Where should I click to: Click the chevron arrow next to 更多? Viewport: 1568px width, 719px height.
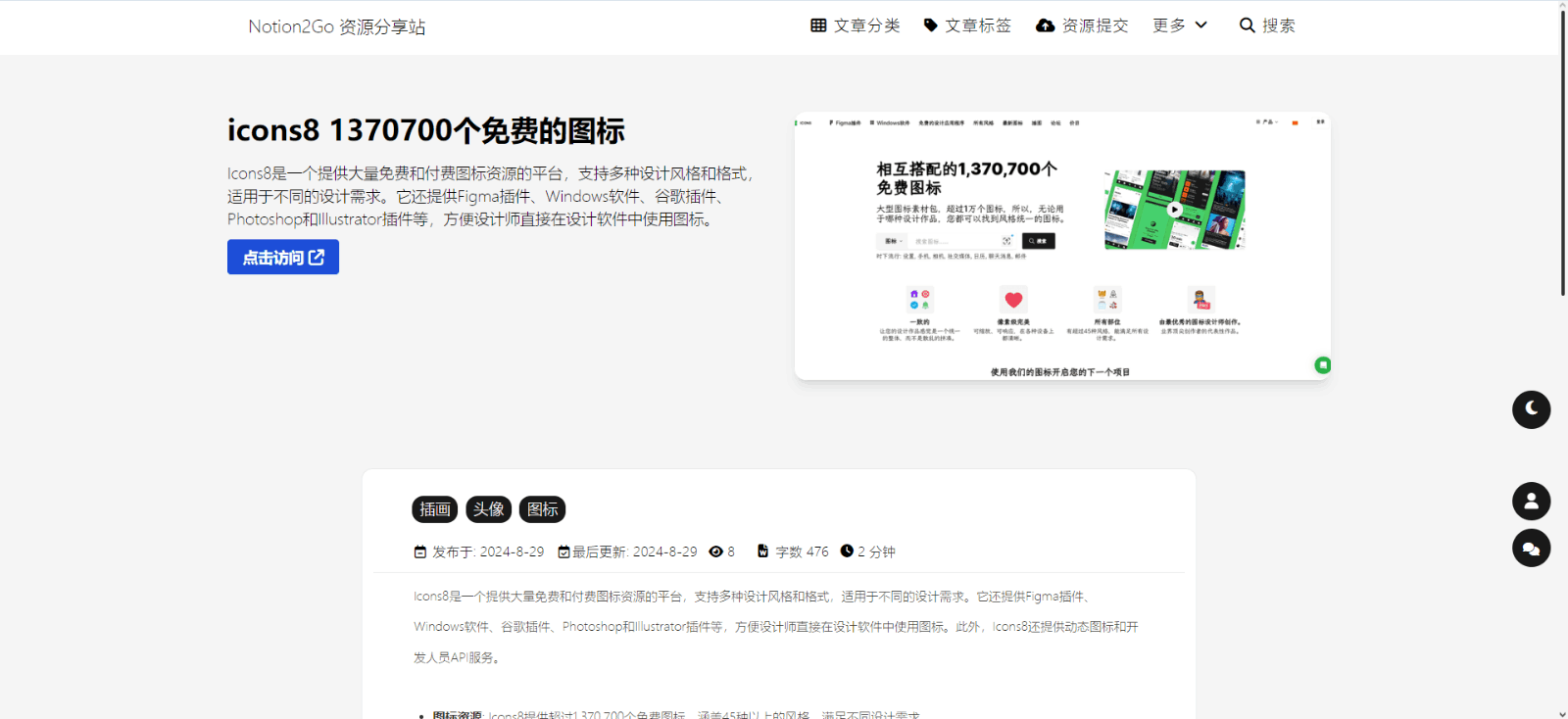(x=1200, y=25)
